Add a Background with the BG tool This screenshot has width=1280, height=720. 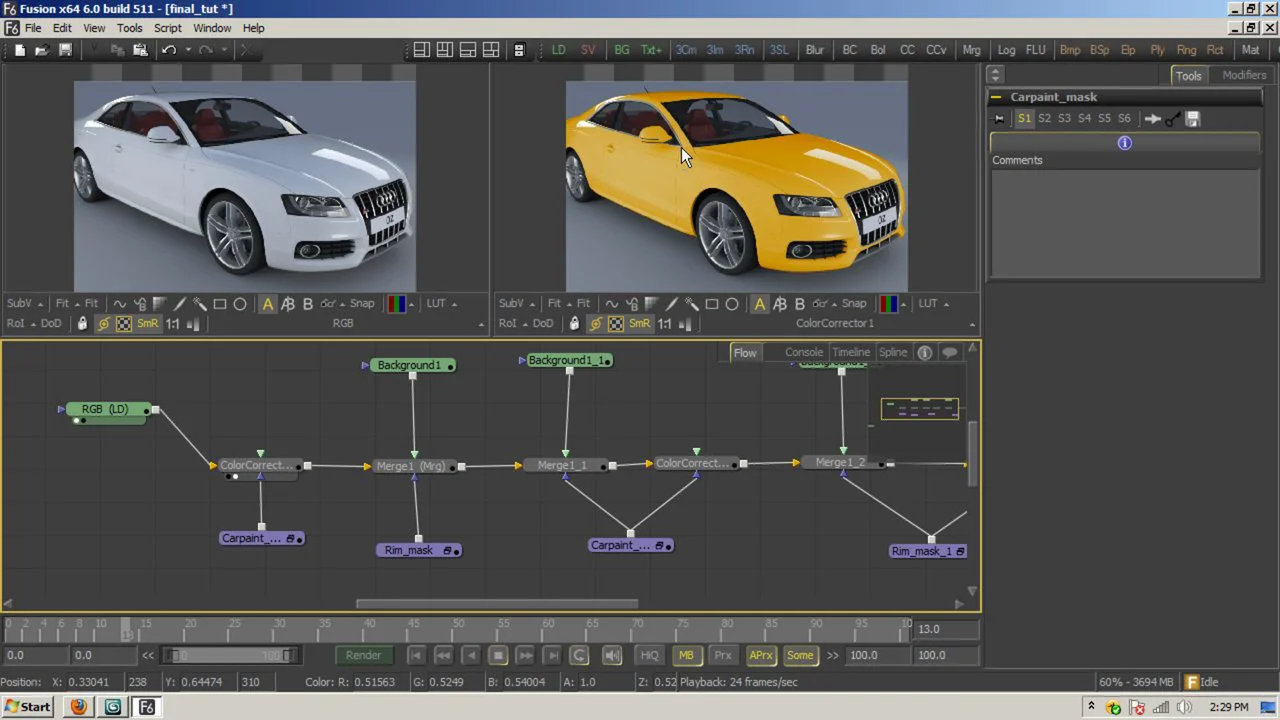(x=622, y=50)
